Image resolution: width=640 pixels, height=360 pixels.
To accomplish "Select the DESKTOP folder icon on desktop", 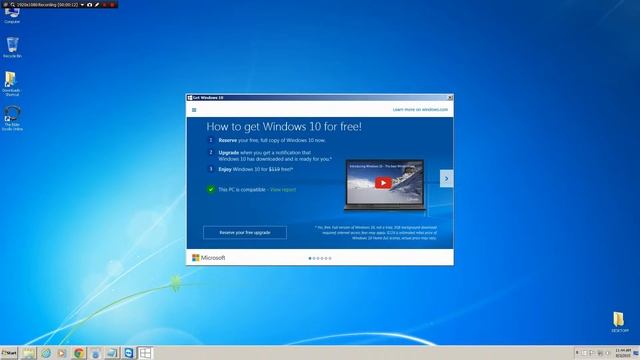I will 619,322.
